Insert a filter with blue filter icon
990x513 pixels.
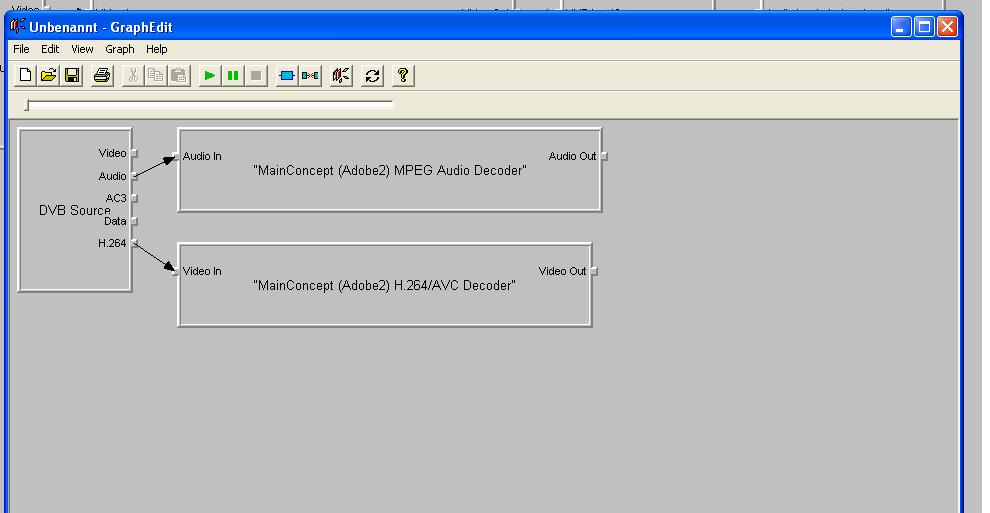pos(287,76)
